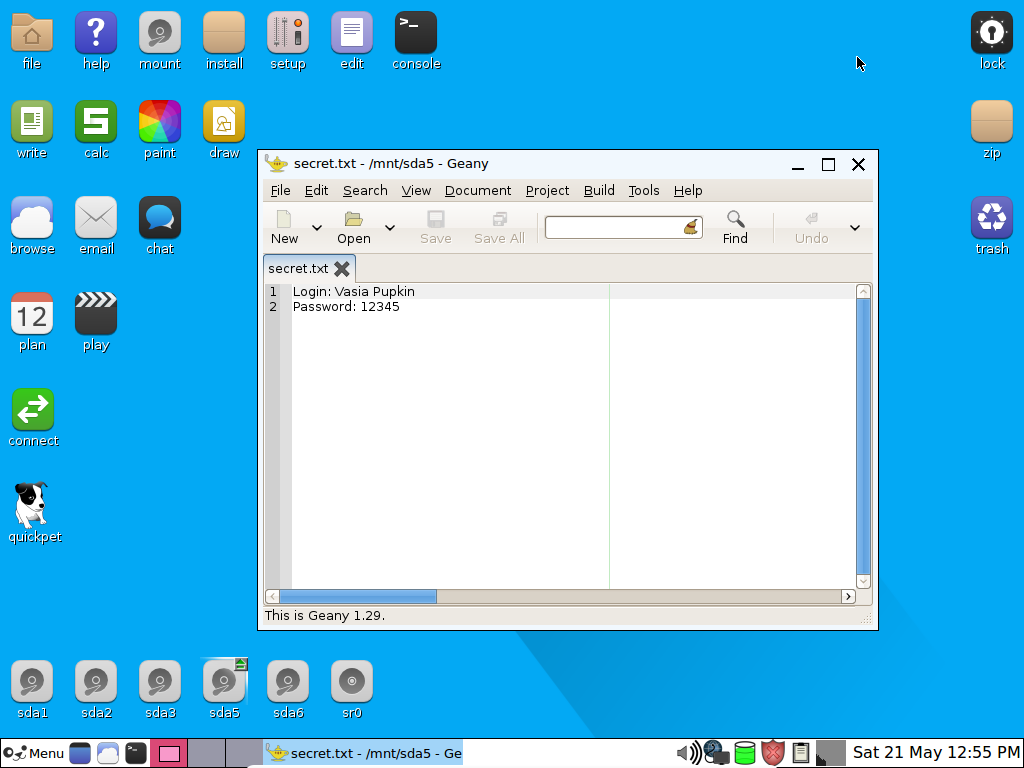Viewport: 1024px width, 768px height.
Task: Open the Project menu
Action: tap(547, 191)
